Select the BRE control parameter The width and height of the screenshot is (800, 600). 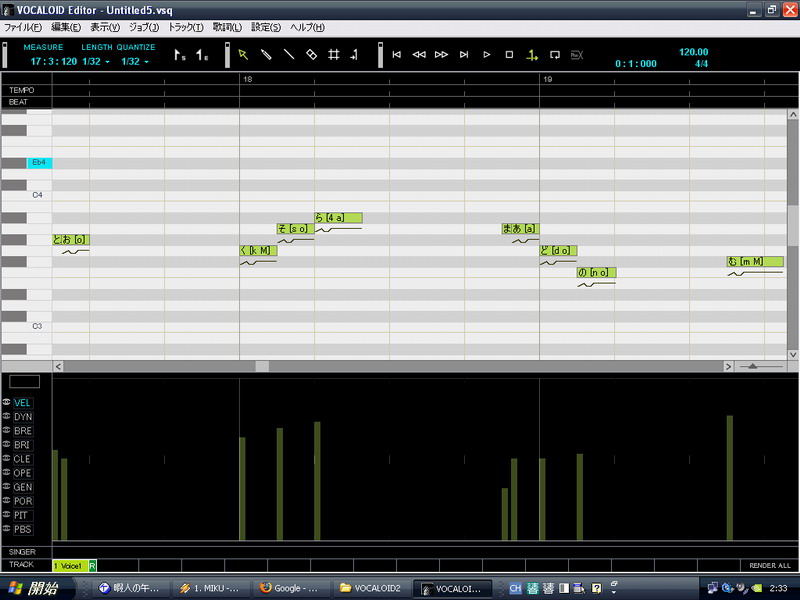click(22, 431)
